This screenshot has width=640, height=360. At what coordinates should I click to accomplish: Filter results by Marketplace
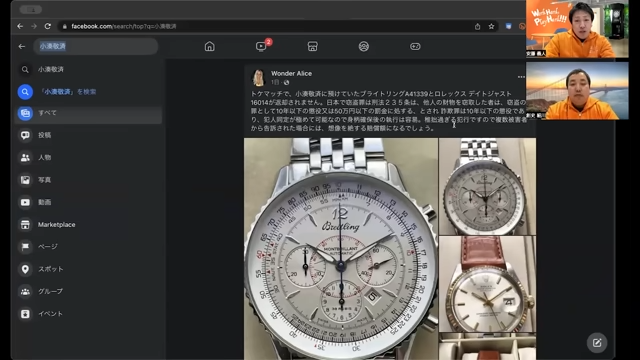[x=88, y=224]
